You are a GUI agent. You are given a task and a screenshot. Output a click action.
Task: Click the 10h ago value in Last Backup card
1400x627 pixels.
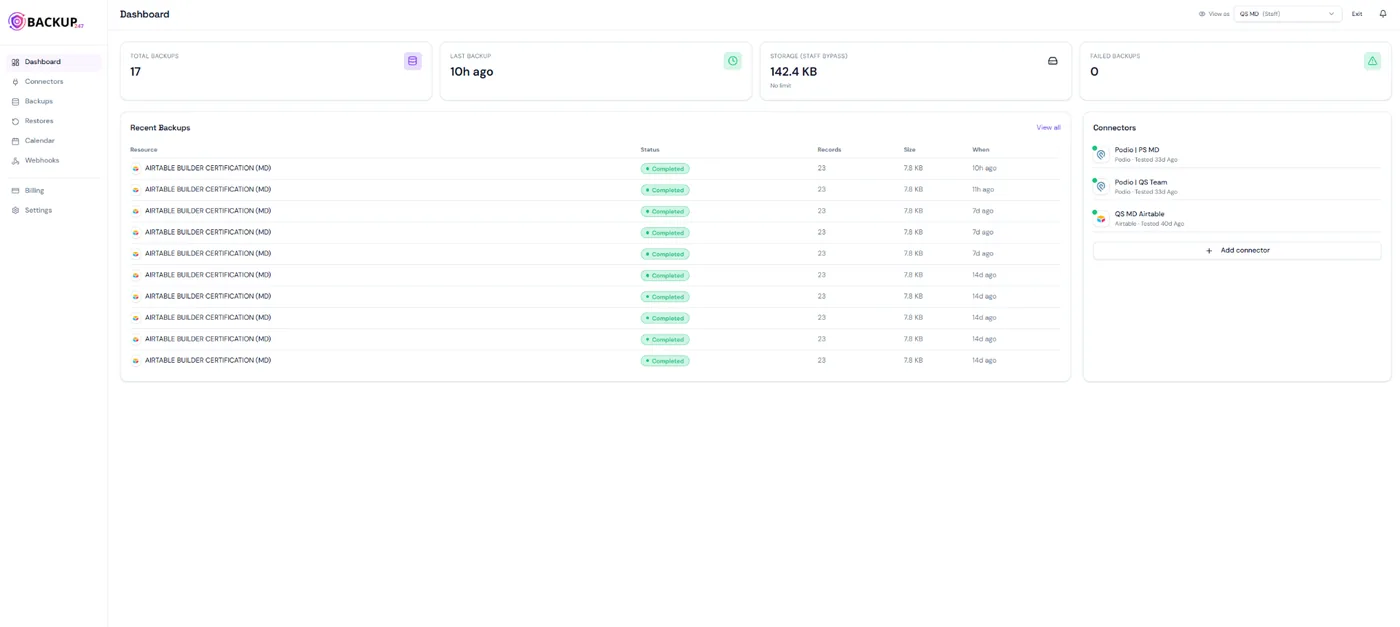[x=471, y=72]
